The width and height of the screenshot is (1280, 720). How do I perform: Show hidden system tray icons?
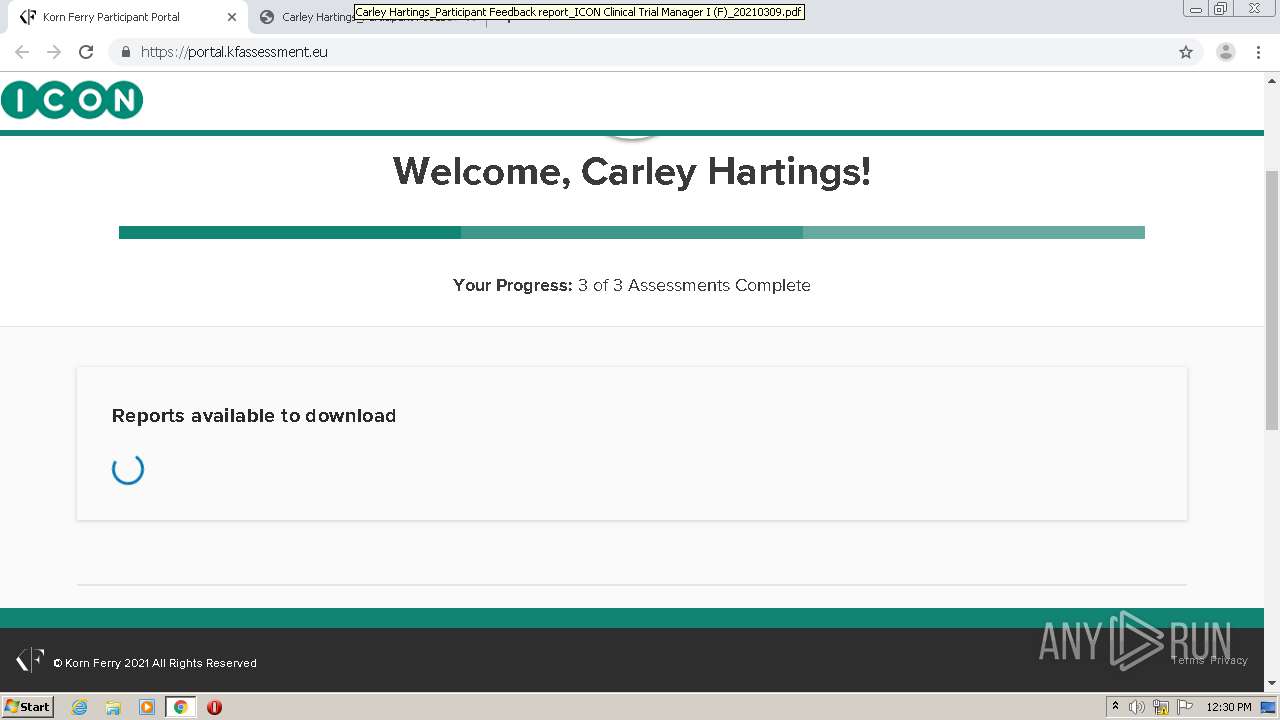pos(1115,707)
